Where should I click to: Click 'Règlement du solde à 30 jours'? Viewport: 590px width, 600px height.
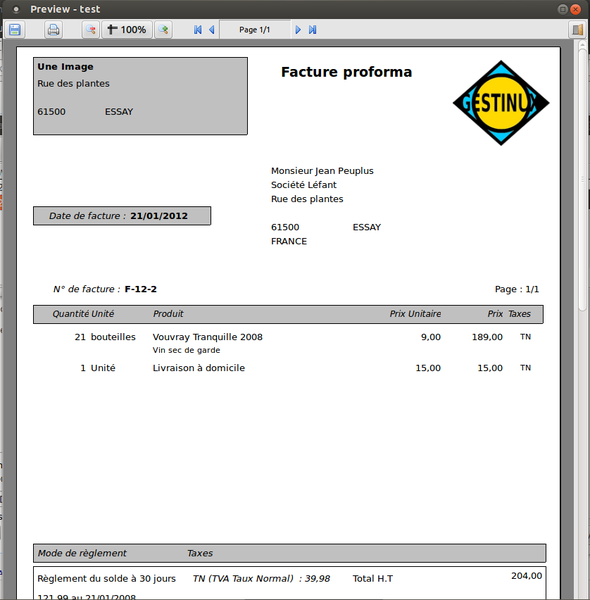[x=106, y=579]
